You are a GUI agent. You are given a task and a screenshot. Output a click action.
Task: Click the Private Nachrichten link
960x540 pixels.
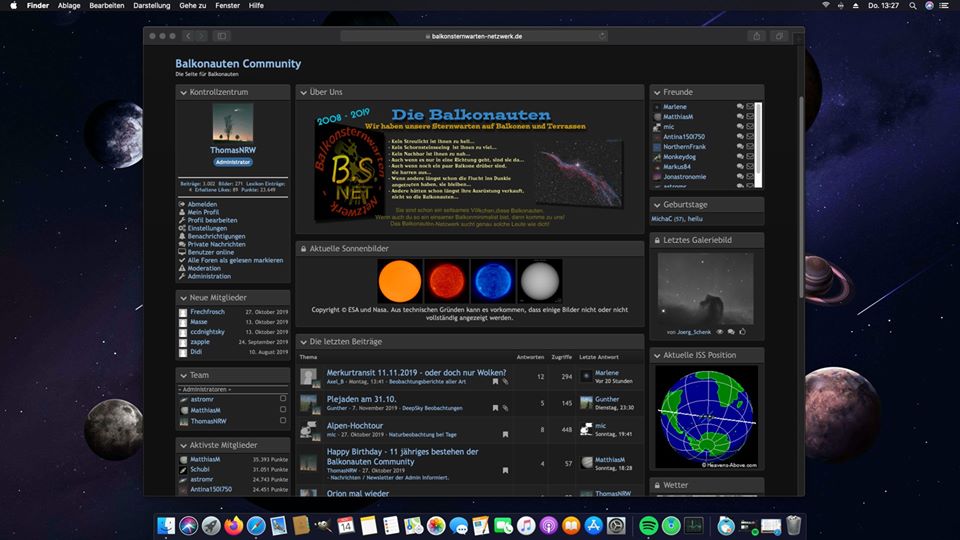tap(216, 244)
